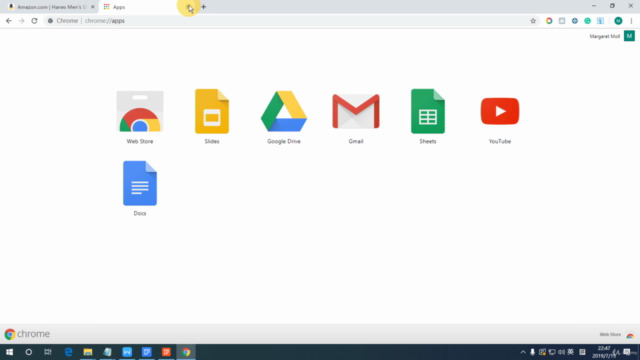Open Cortana search circle on taskbar
Screen dimensions: 640x360
tap(29, 352)
